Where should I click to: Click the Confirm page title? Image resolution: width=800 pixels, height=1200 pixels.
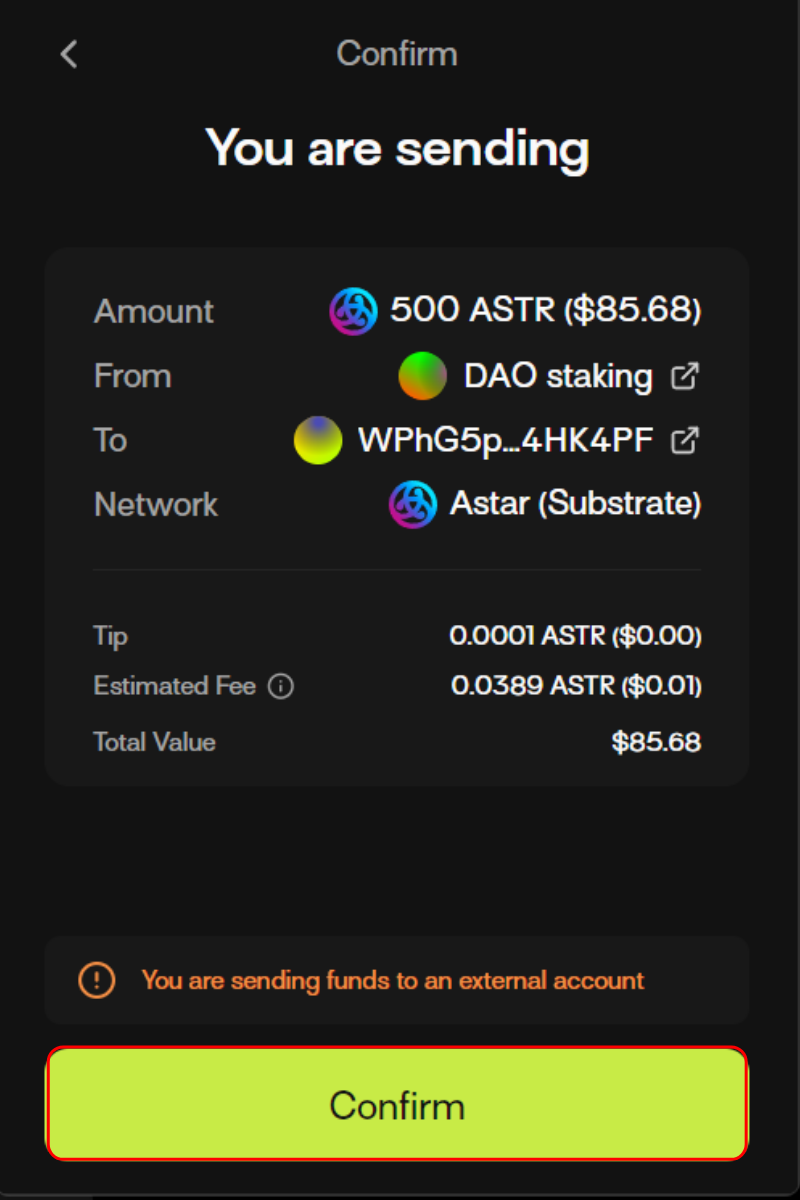coord(397,54)
